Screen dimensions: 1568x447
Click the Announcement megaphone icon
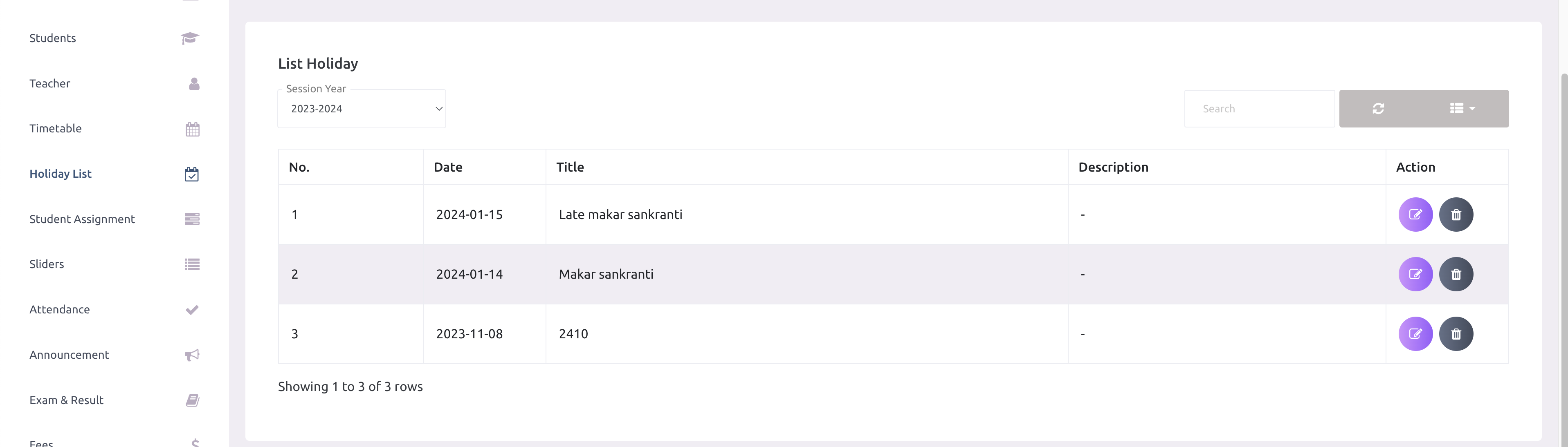191,355
